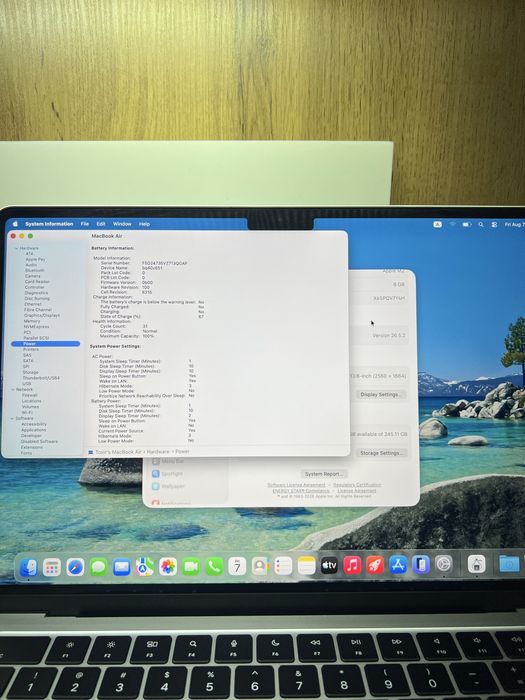Open Maps icon in Dock
This screenshot has width=525, height=700.
click(x=145, y=567)
